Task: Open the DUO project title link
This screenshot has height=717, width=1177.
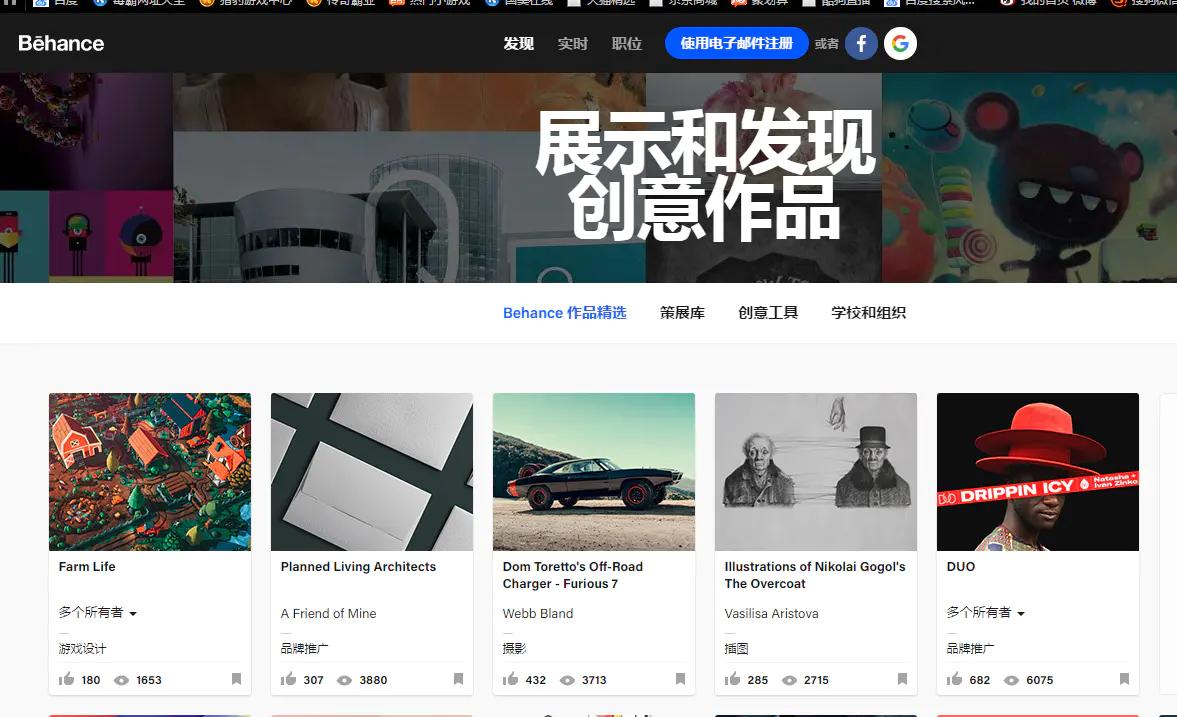Action: coord(961,567)
